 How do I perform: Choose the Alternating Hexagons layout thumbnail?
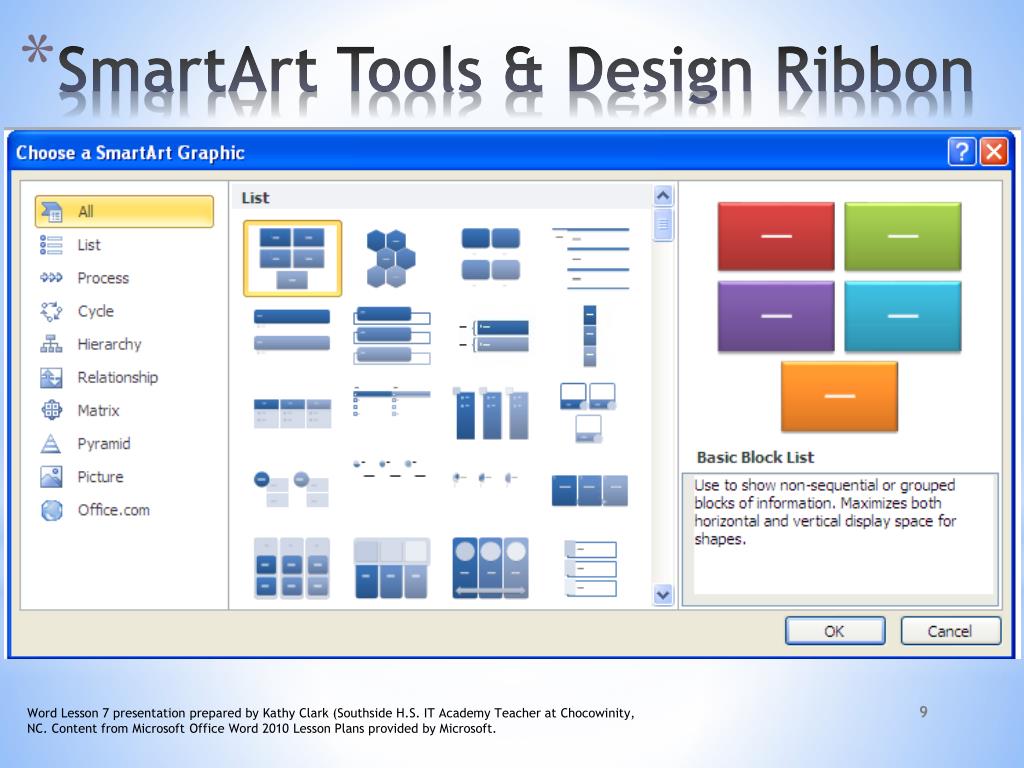coord(391,259)
